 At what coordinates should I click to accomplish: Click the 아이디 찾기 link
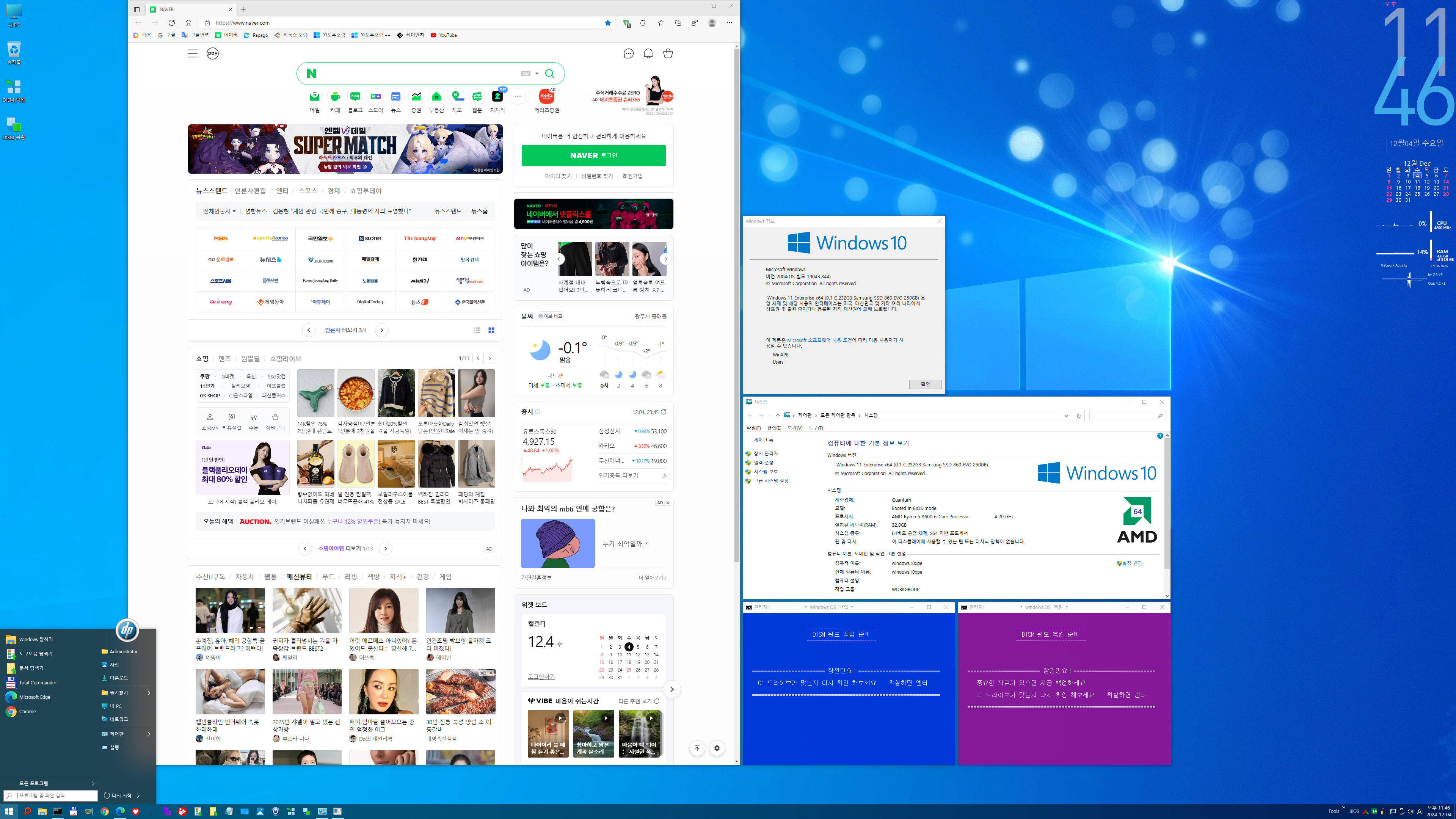[559, 176]
